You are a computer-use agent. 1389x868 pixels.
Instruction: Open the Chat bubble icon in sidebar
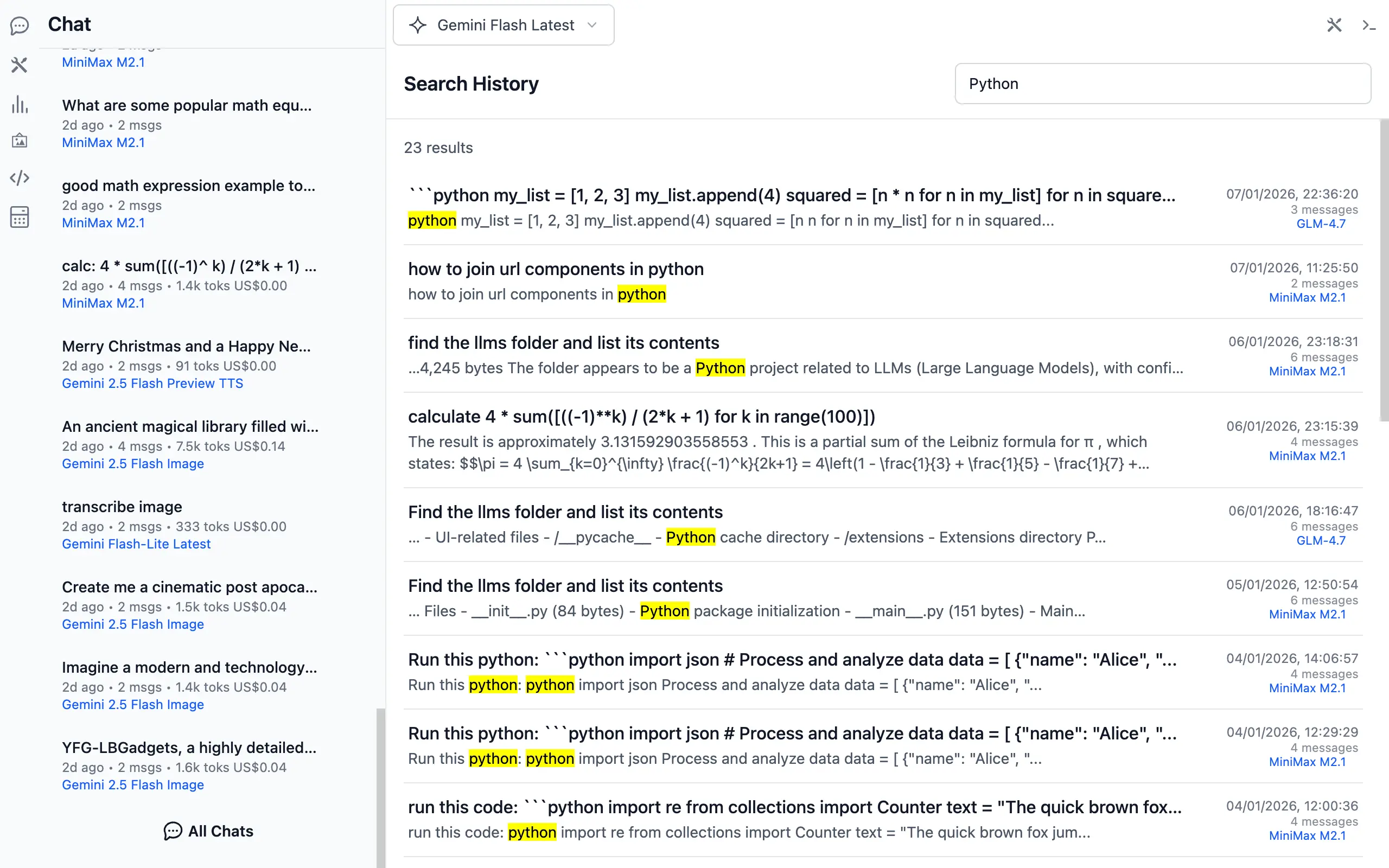(x=19, y=25)
